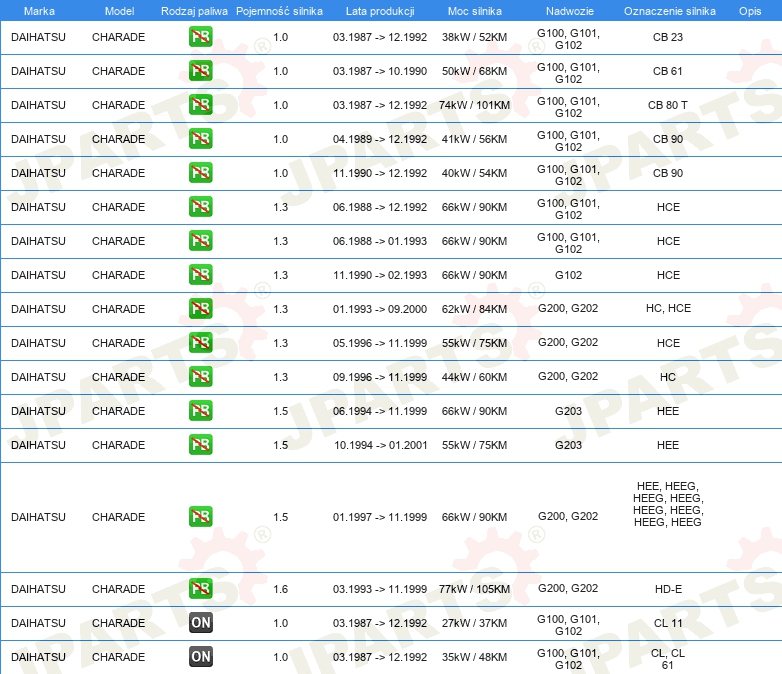Viewport: 782px width, 674px height.
Task: Click the Rodzaj paliwa column header
Action: point(194,10)
